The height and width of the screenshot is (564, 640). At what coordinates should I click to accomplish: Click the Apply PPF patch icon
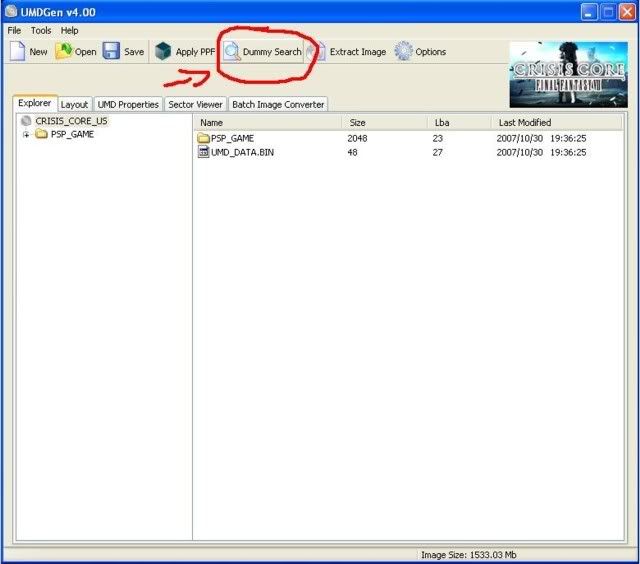click(163, 52)
